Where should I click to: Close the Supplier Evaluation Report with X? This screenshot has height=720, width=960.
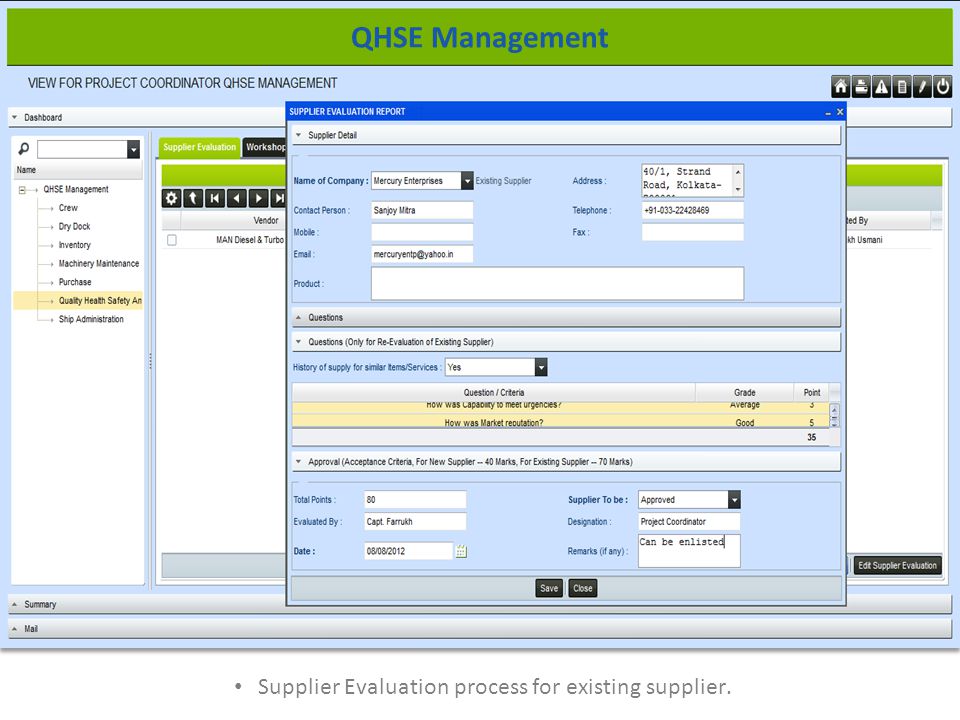pyautogui.click(x=840, y=112)
